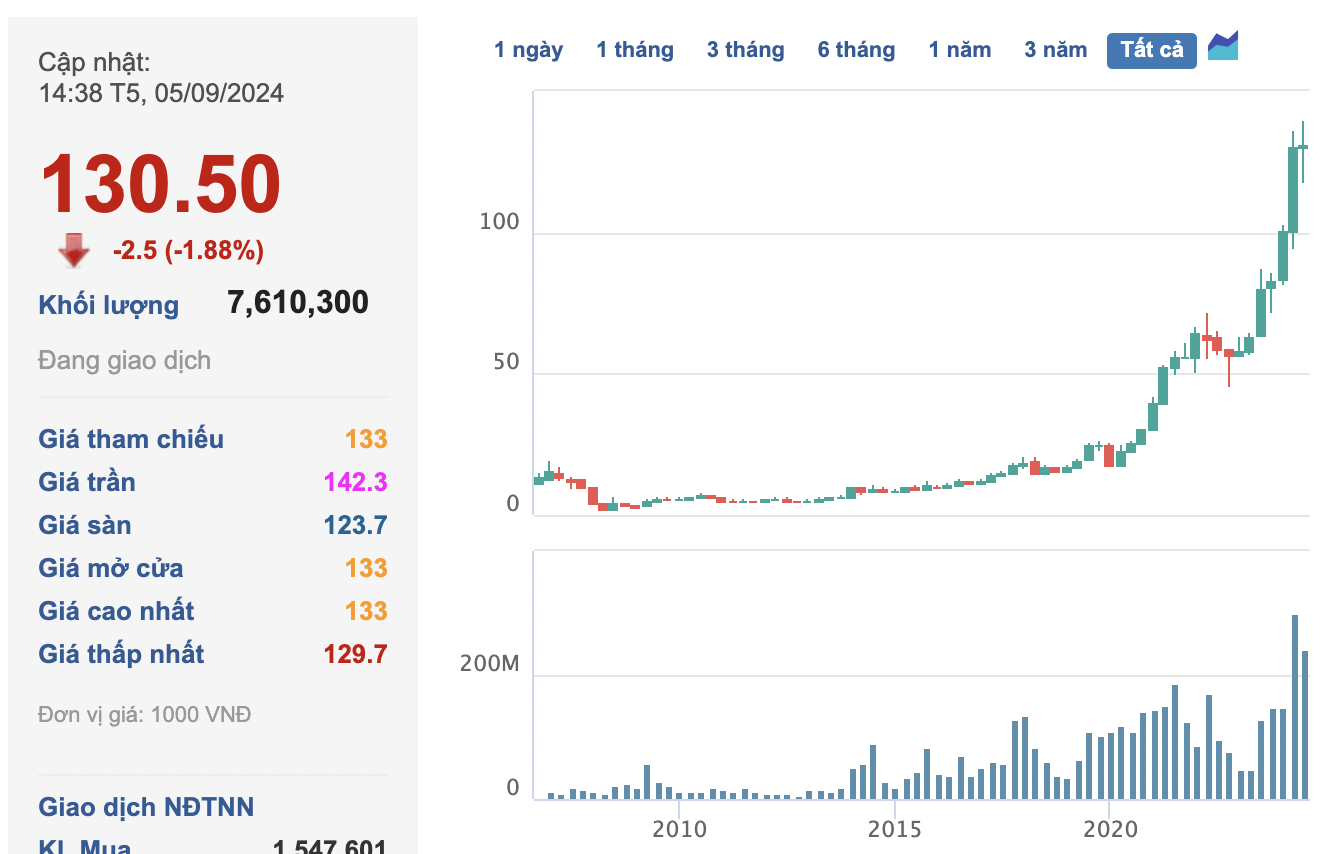Click the latest candlestick near 130
Viewport: 1322px width, 854px height.
click(x=1303, y=147)
